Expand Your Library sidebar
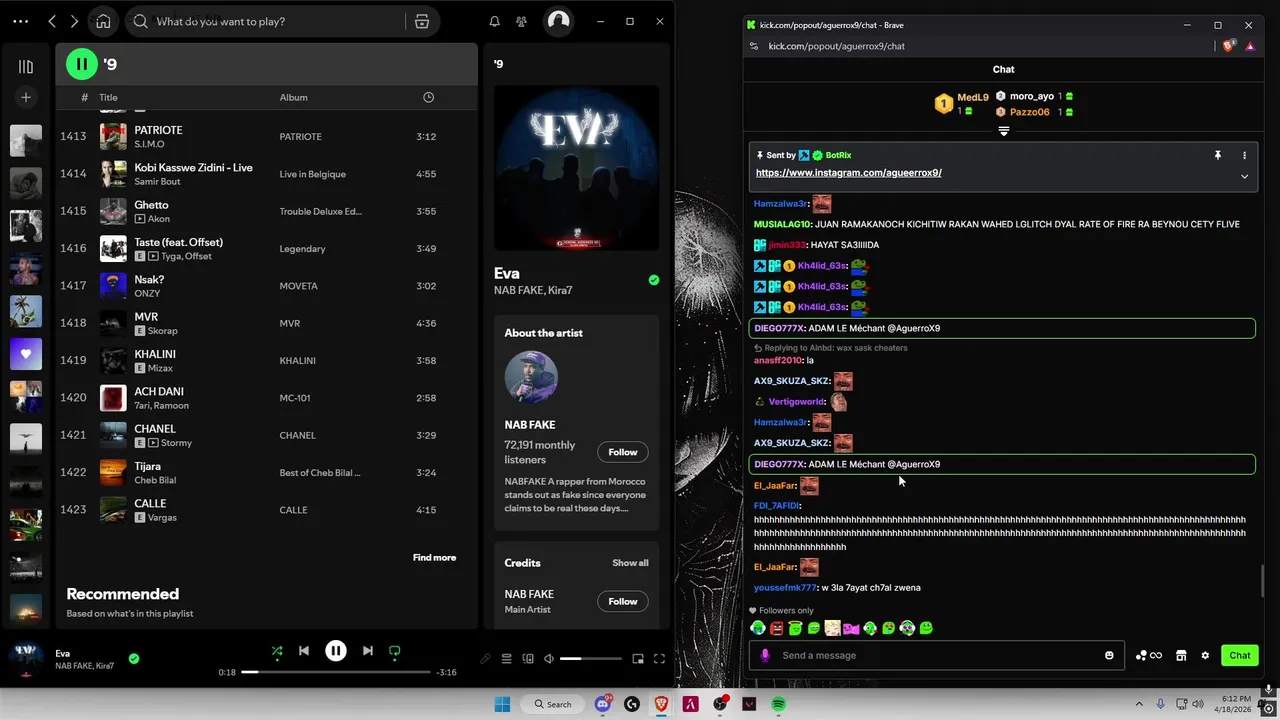Screen dimensions: 1280x720 pyautogui.click(x=26, y=66)
